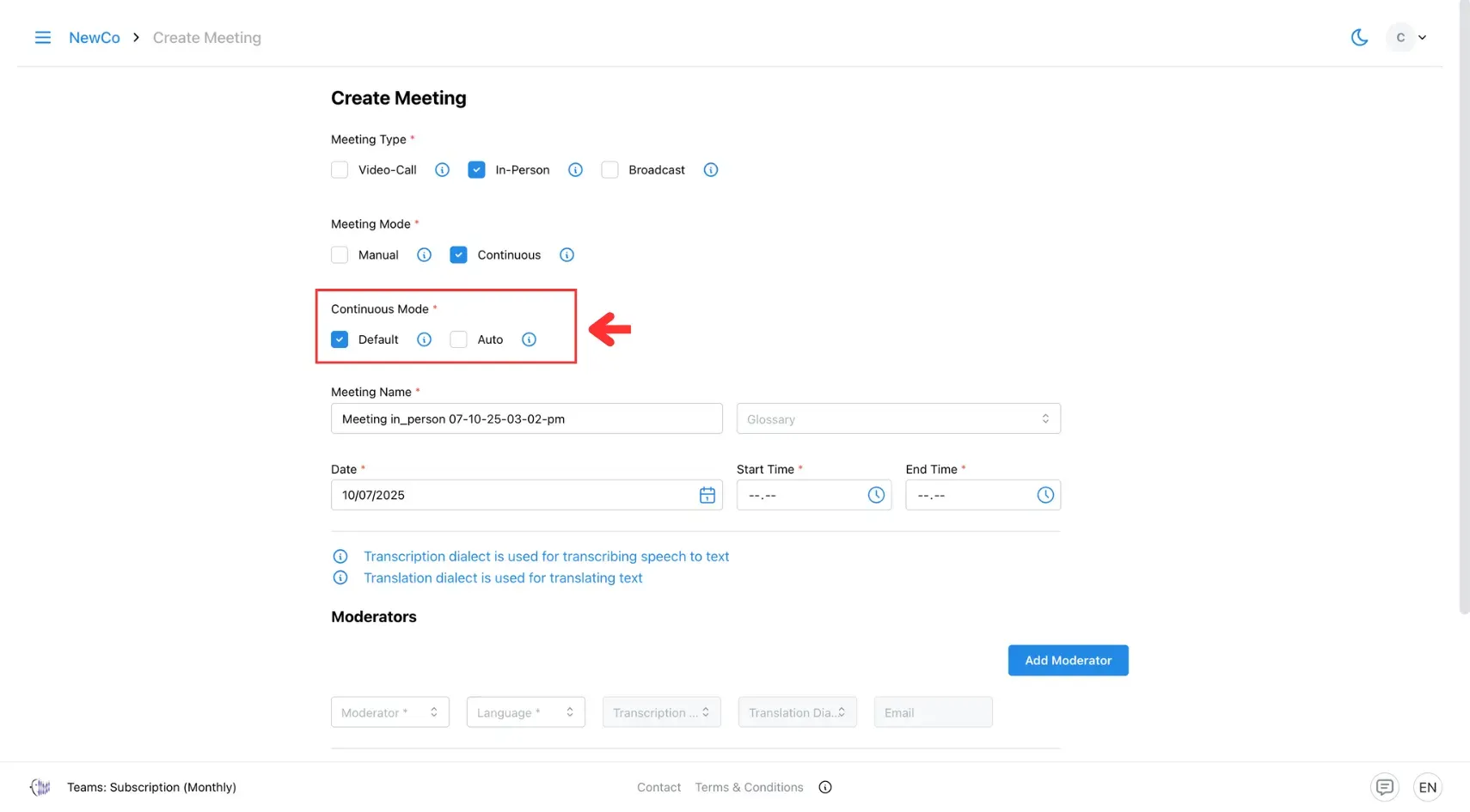Enable the Video-Call meeting type checkbox
The image size is (1470, 812).
pos(340,169)
